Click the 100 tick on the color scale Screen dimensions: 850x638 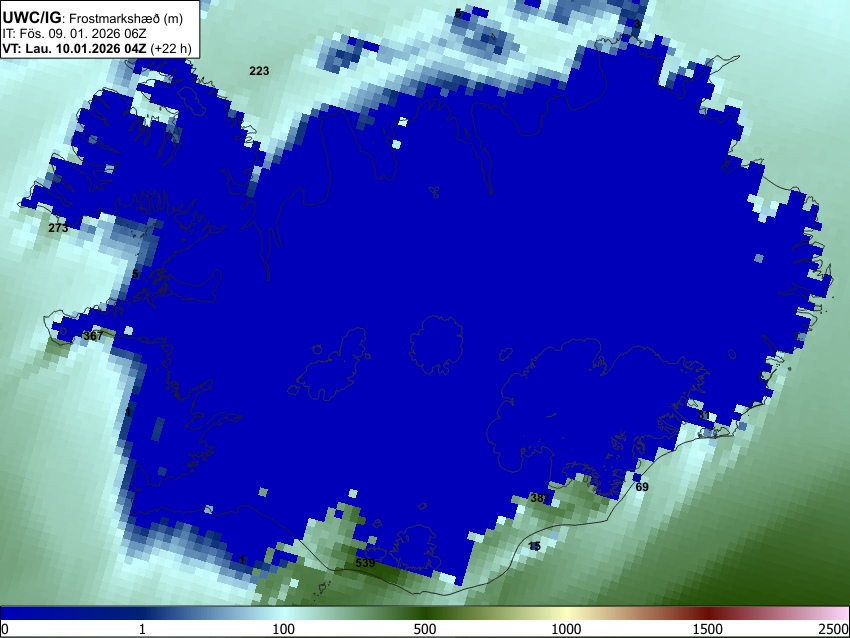tap(283, 629)
